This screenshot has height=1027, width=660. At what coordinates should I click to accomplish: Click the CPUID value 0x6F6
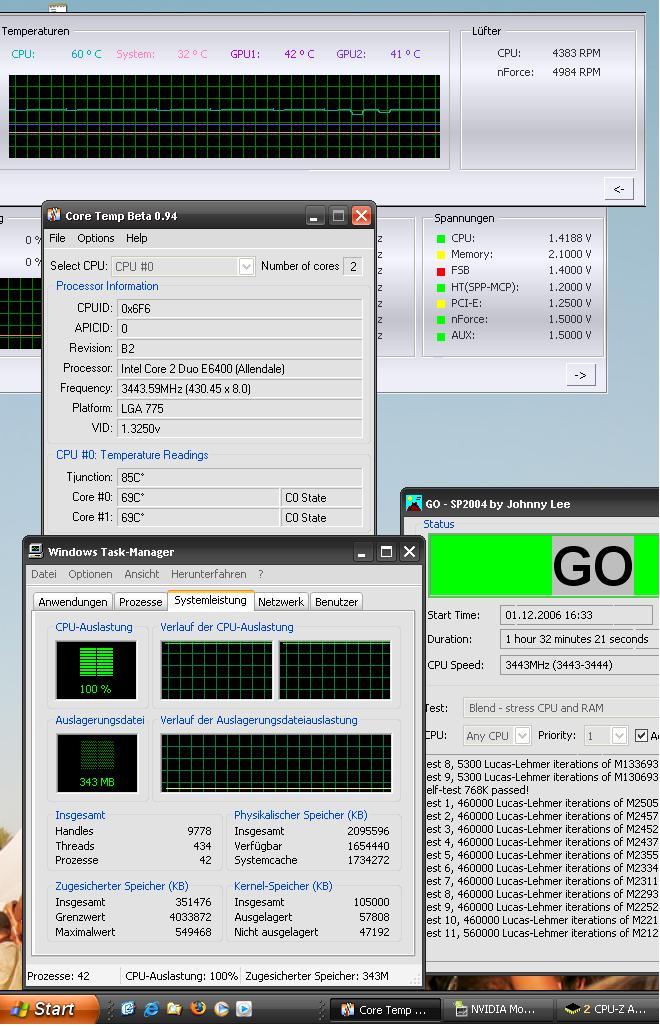pyautogui.click(x=240, y=308)
